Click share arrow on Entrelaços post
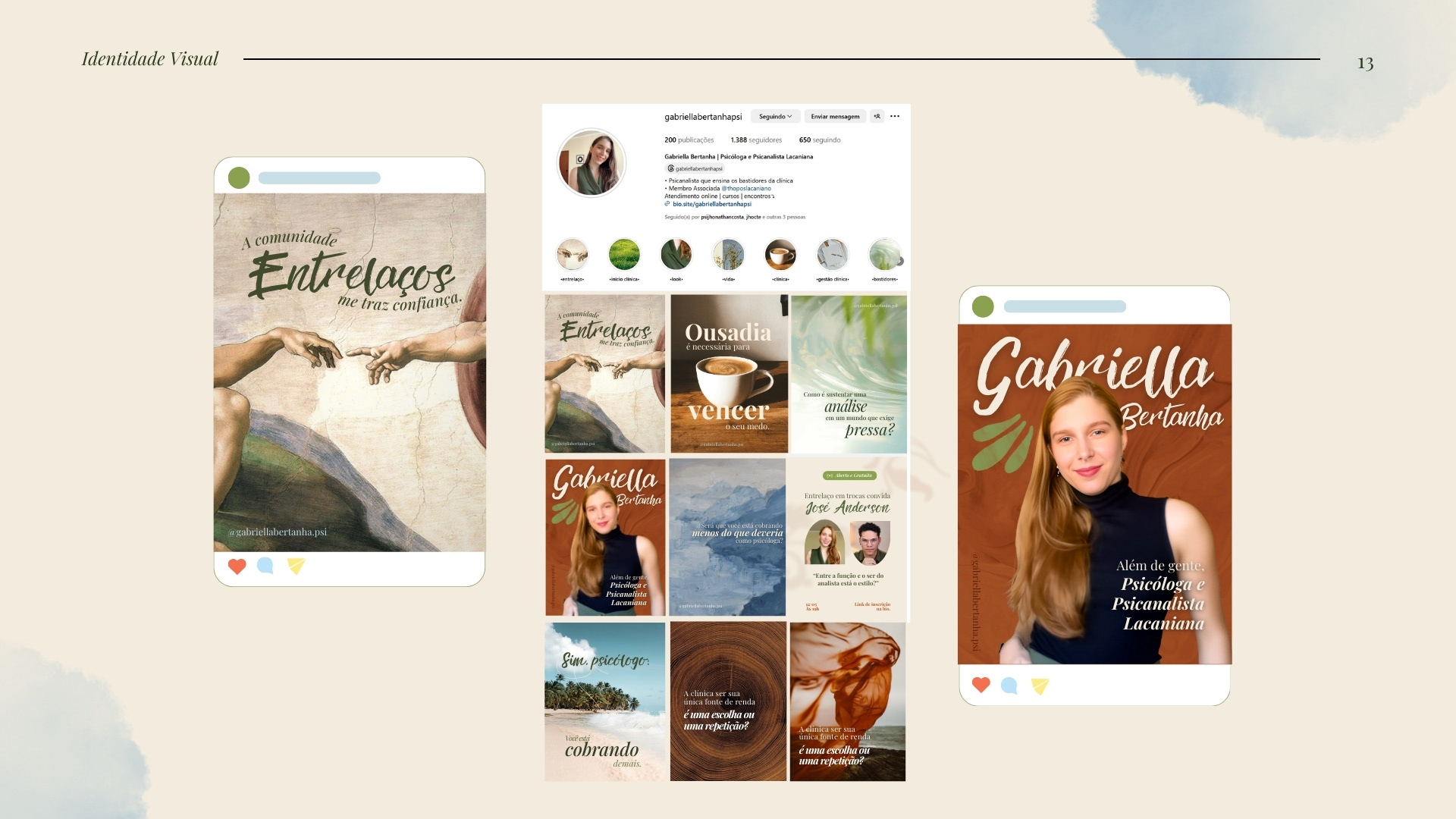The width and height of the screenshot is (1456, 819). tap(296, 566)
